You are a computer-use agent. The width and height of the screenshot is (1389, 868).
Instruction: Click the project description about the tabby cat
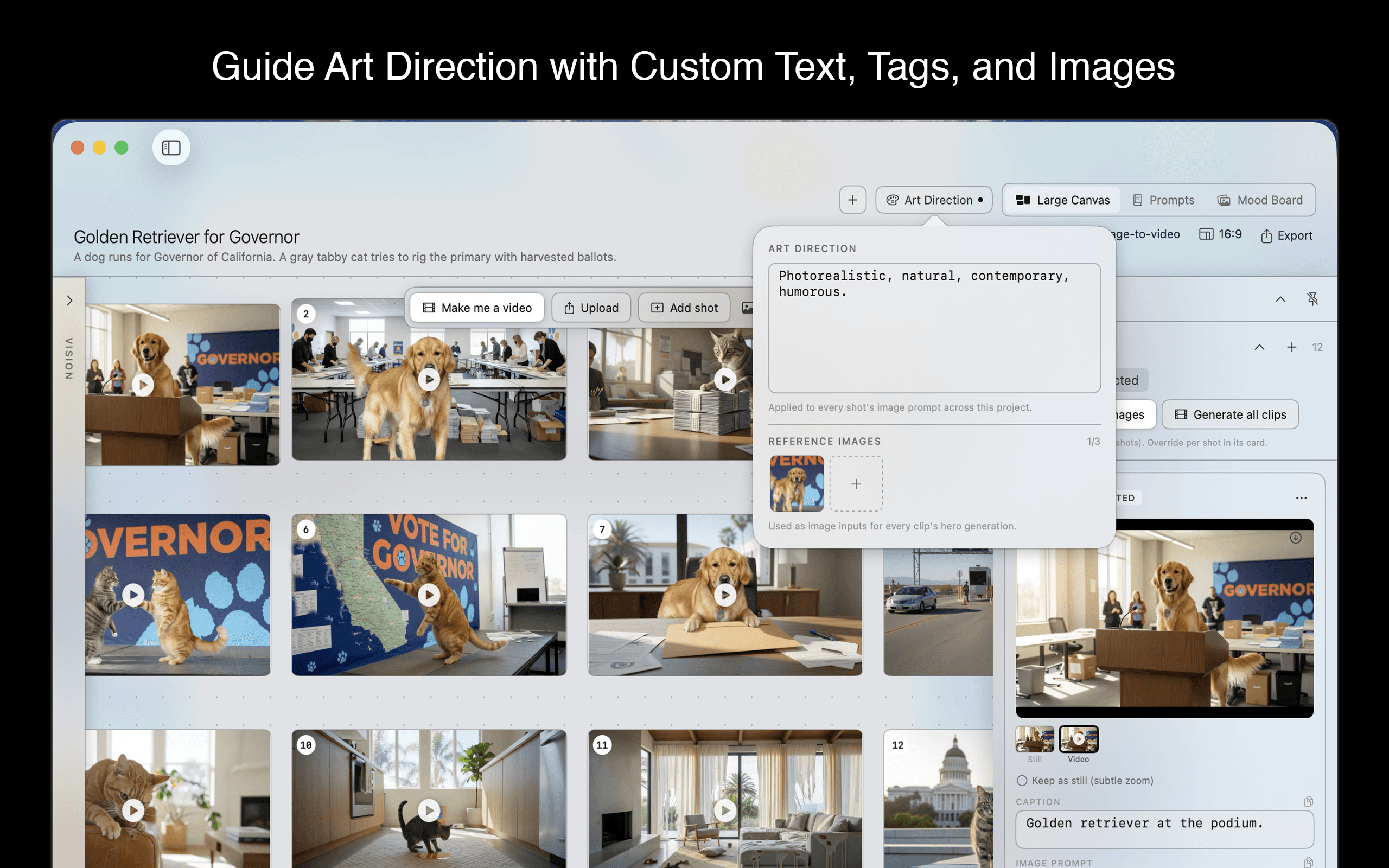click(345, 257)
